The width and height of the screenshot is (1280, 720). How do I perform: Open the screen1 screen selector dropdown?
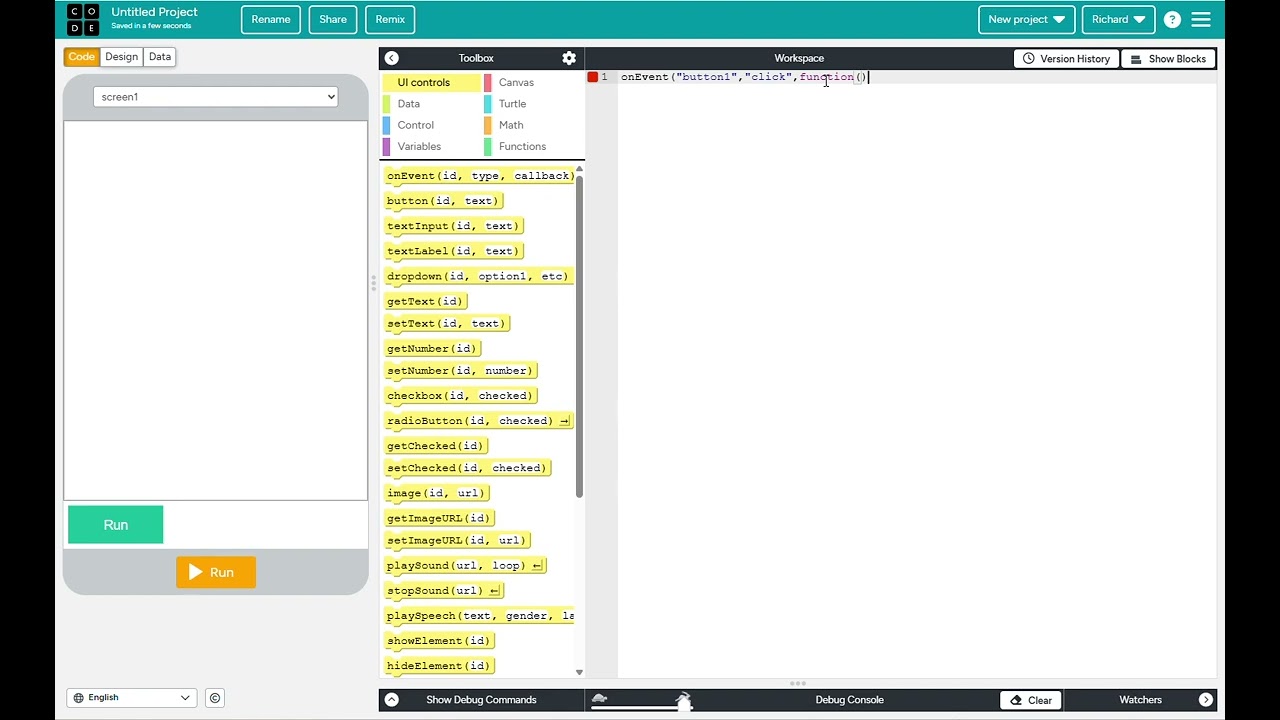[x=216, y=97]
